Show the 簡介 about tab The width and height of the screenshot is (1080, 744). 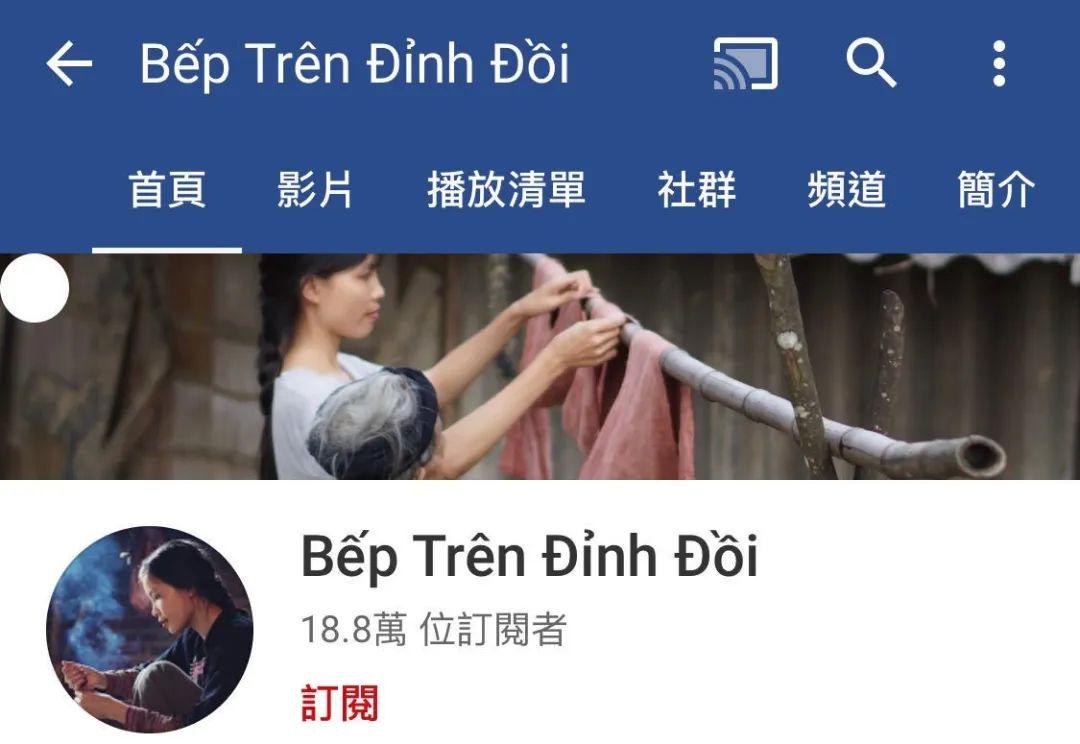click(996, 189)
